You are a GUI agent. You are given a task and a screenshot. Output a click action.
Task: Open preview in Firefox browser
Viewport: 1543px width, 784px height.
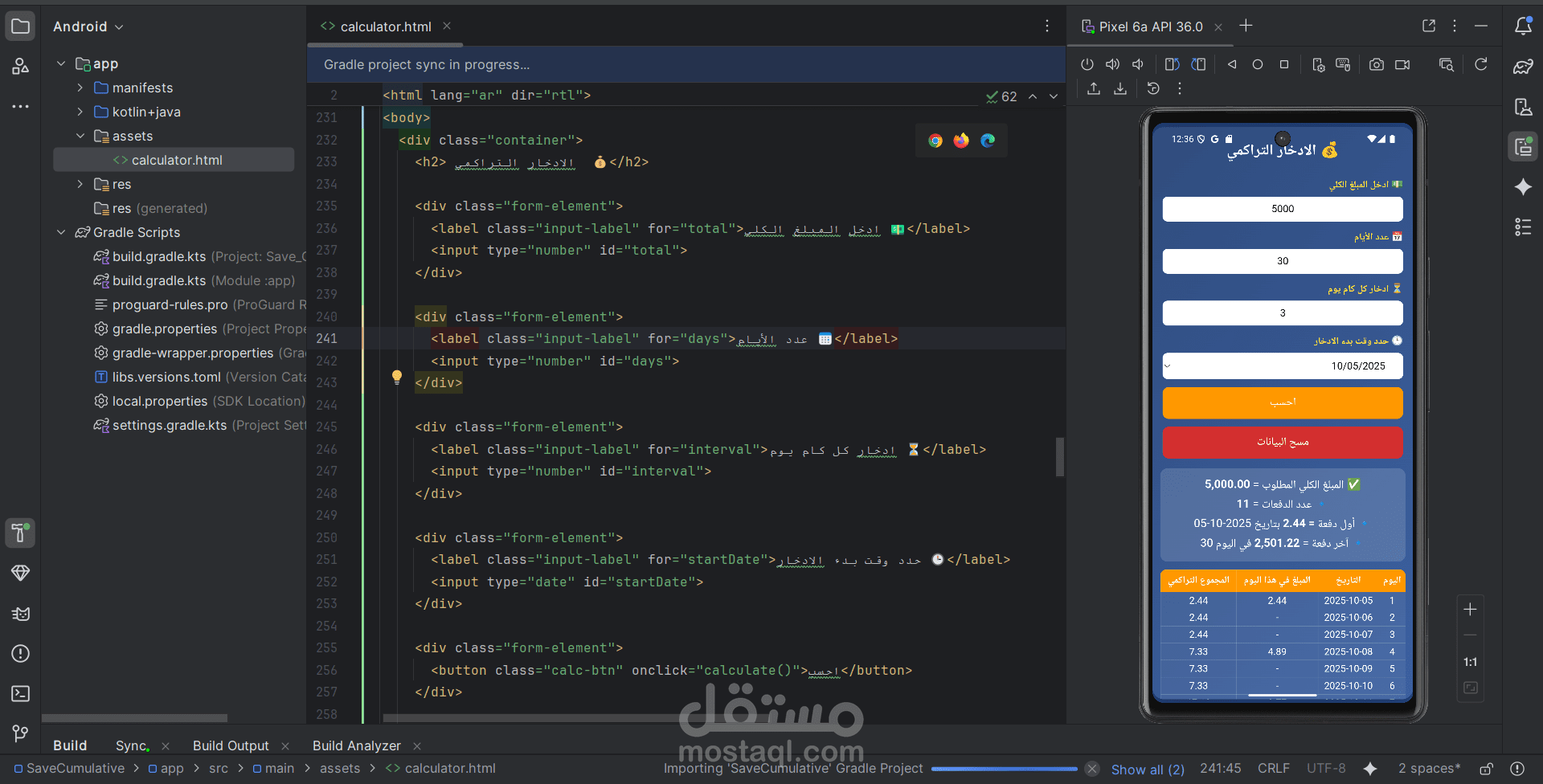point(961,141)
